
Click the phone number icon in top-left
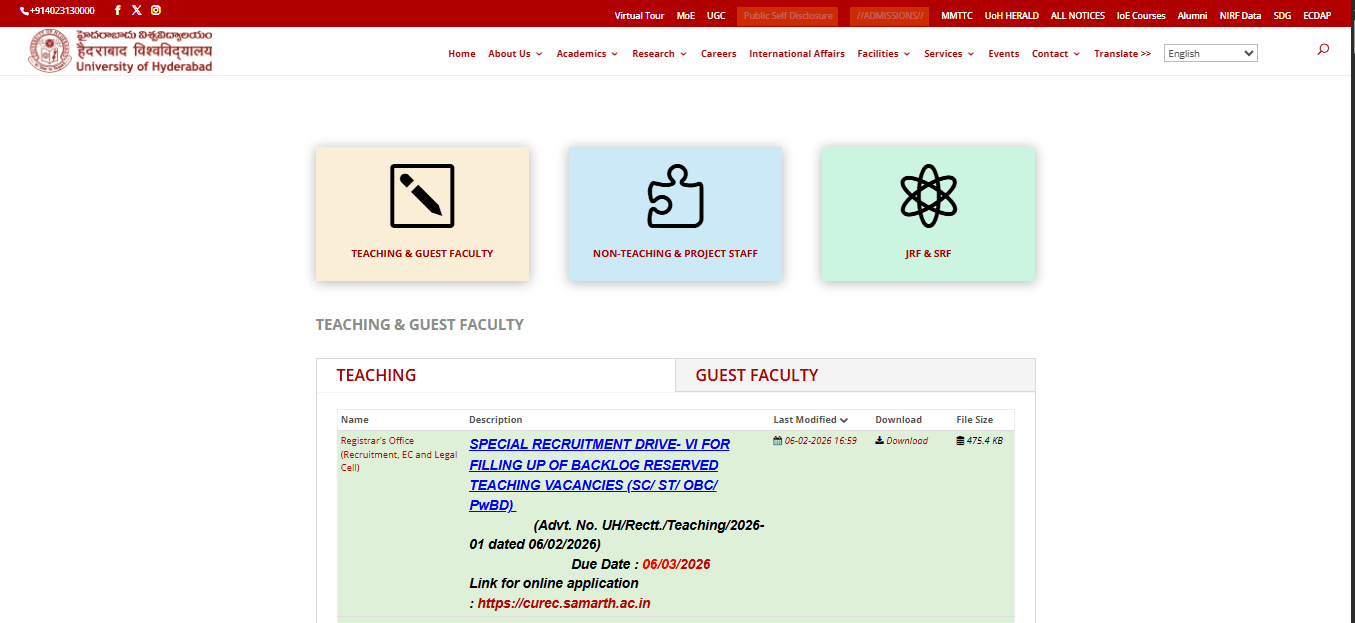click(25, 10)
